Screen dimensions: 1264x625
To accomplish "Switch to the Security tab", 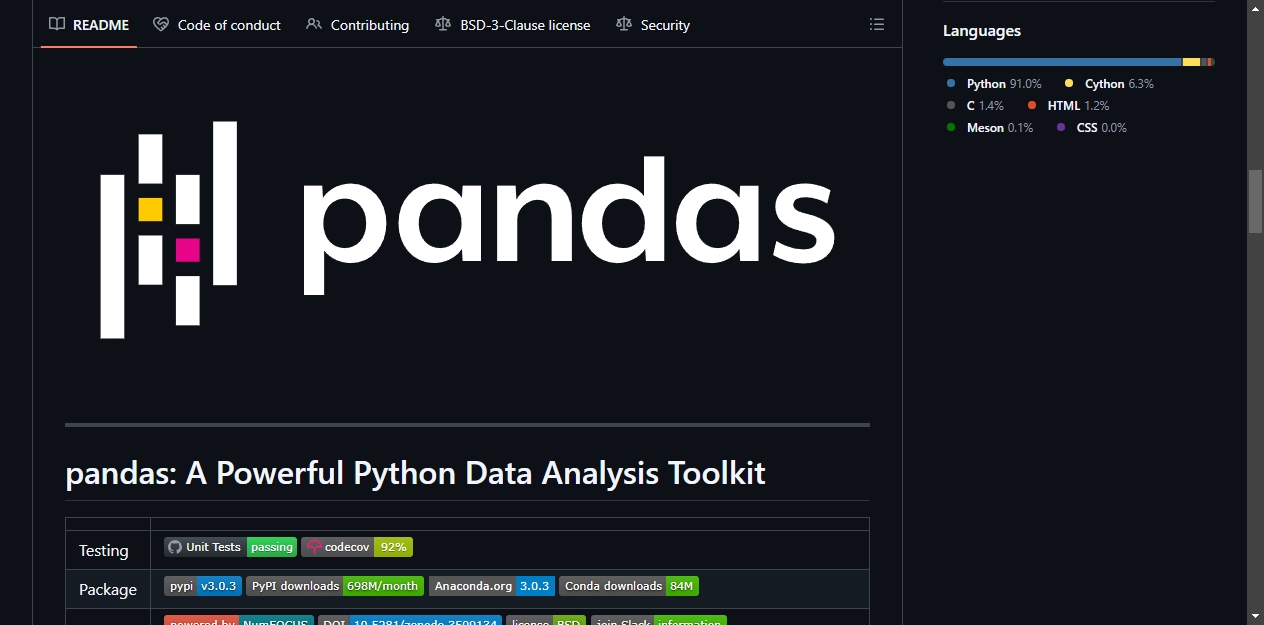I will point(653,25).
